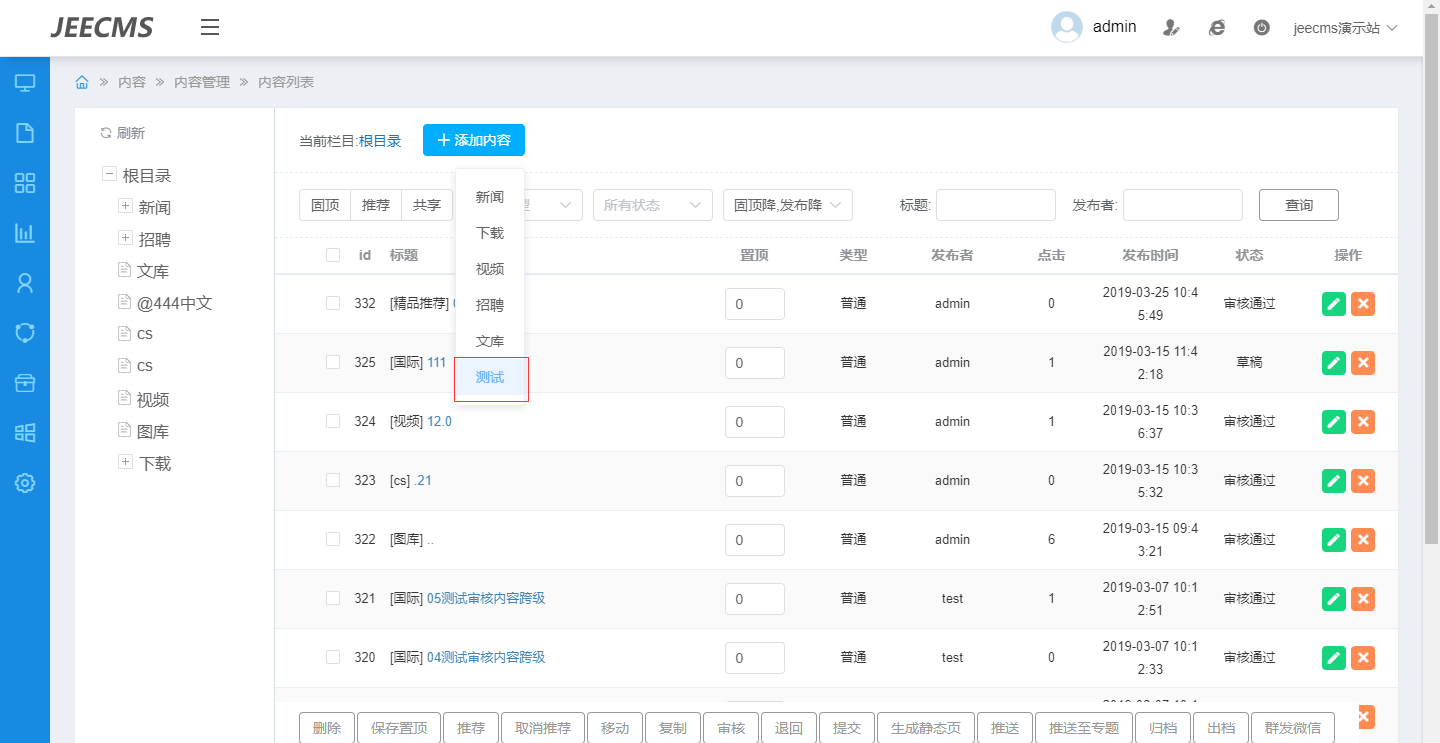Select 测试 from the add content menu

(x=490, y=378)
